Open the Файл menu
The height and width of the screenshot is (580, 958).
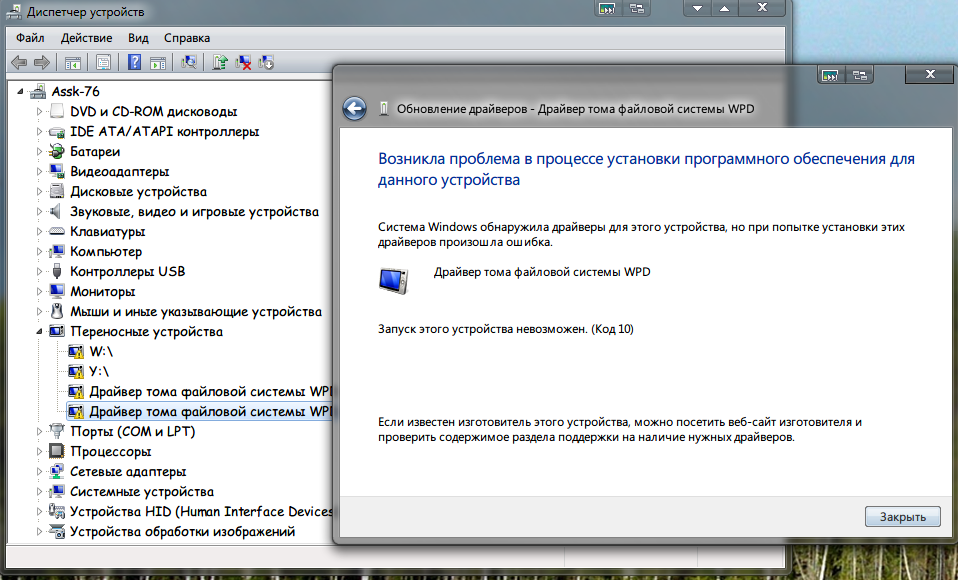click(30, 38)
